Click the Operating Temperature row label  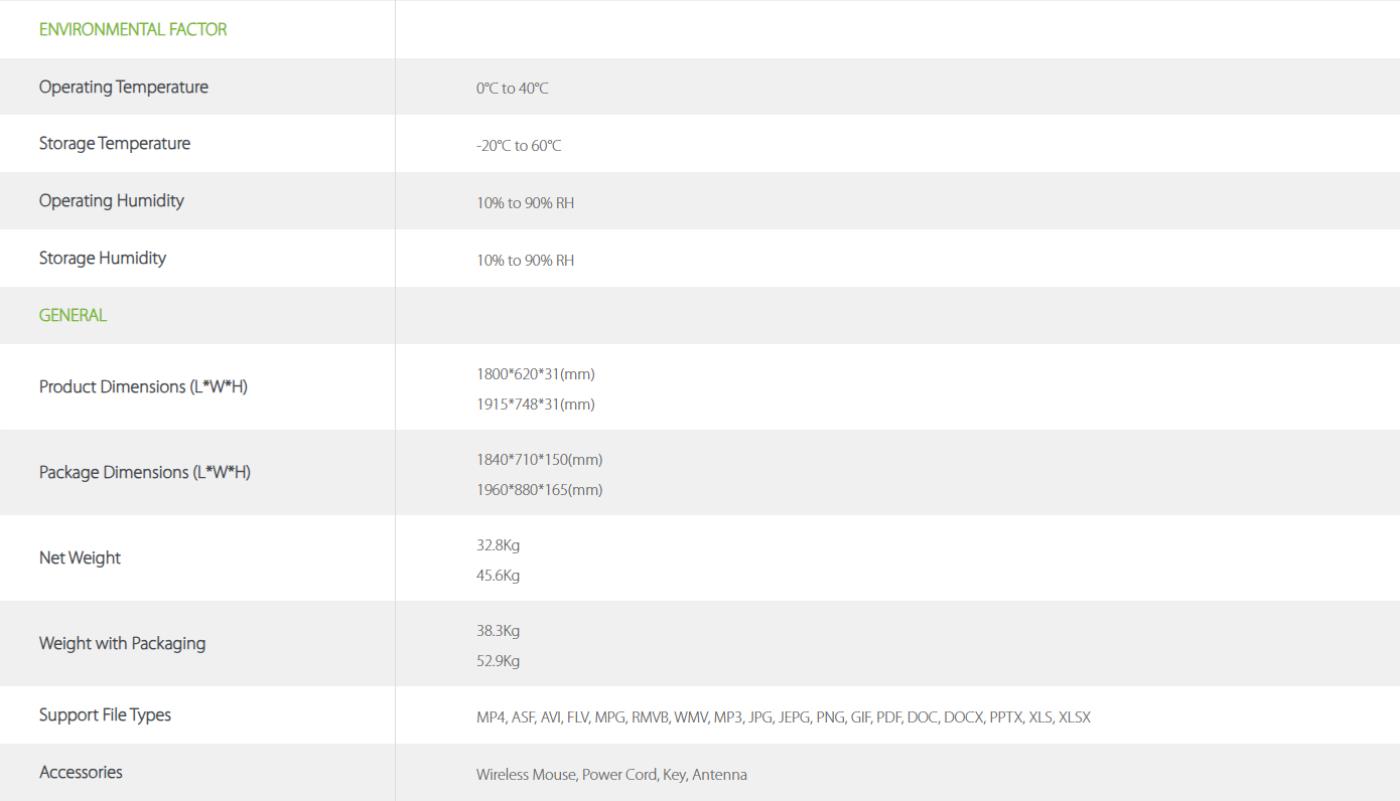click(124, 87)
